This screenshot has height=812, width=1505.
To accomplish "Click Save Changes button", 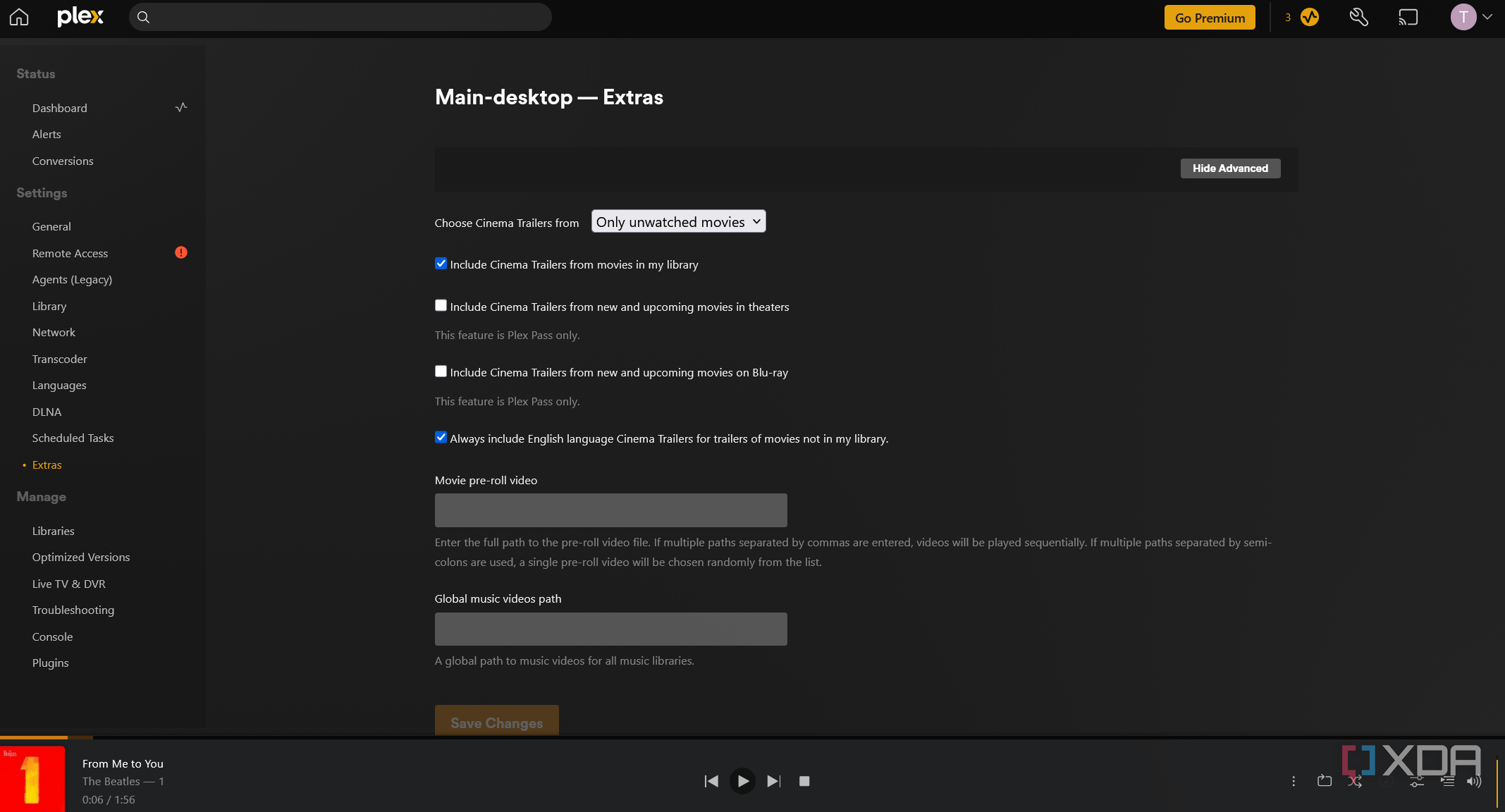I will coord(497,722).
